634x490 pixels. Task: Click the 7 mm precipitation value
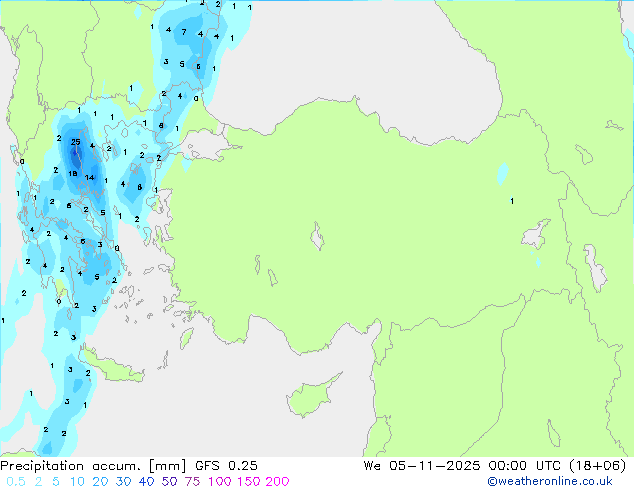click(x=184, y=32)
